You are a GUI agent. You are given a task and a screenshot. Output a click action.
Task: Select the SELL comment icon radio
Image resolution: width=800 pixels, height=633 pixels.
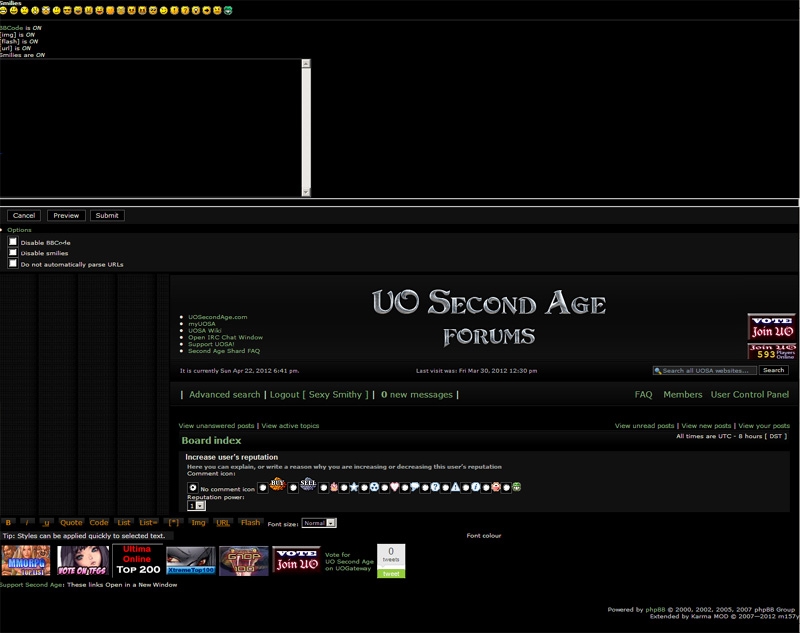(294, 488)
